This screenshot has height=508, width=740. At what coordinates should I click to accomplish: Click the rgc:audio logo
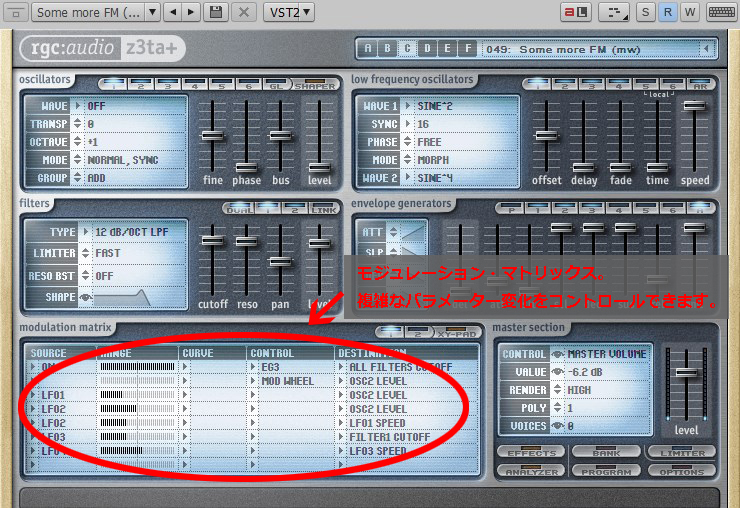click(x=72, y=48)
